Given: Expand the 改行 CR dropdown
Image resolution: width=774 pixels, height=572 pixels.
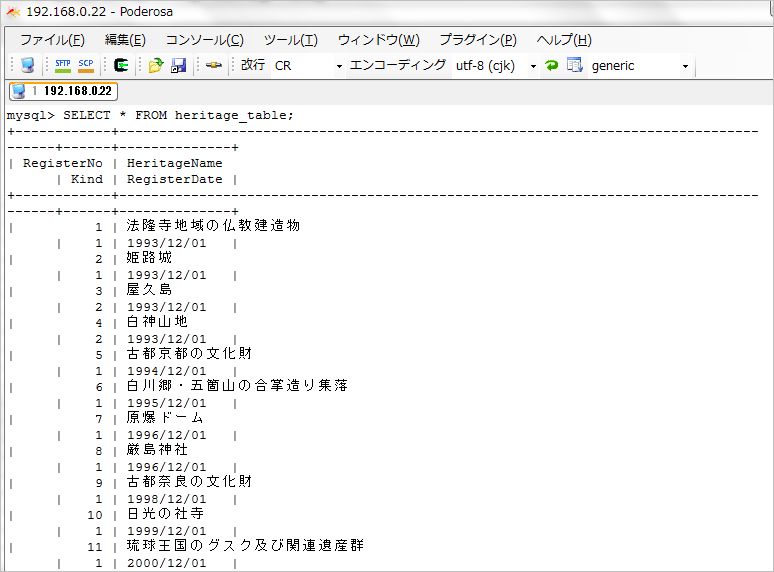Looking at the screenshot, I should point(339,66).
